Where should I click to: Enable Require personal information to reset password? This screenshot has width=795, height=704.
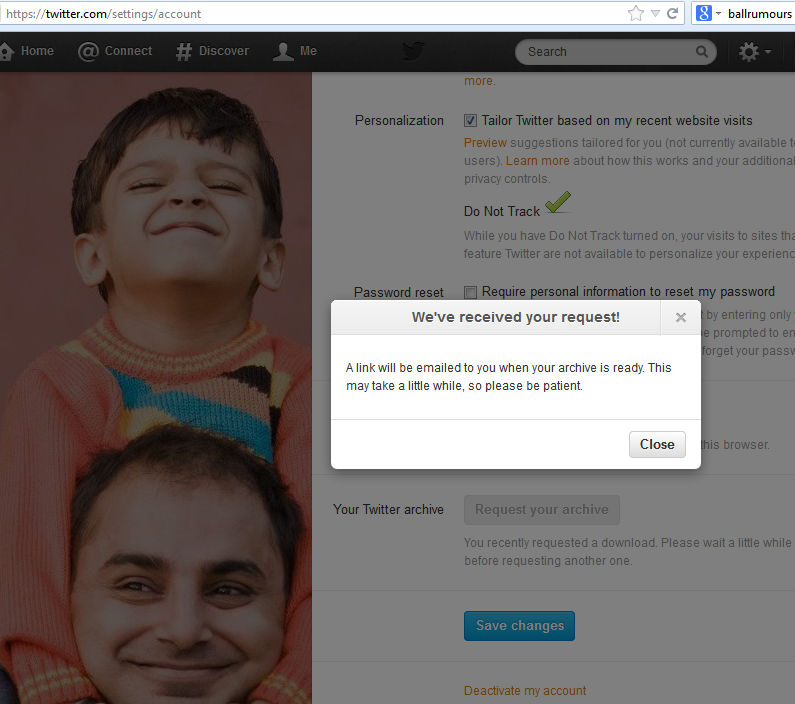click(x=471, y=292)
